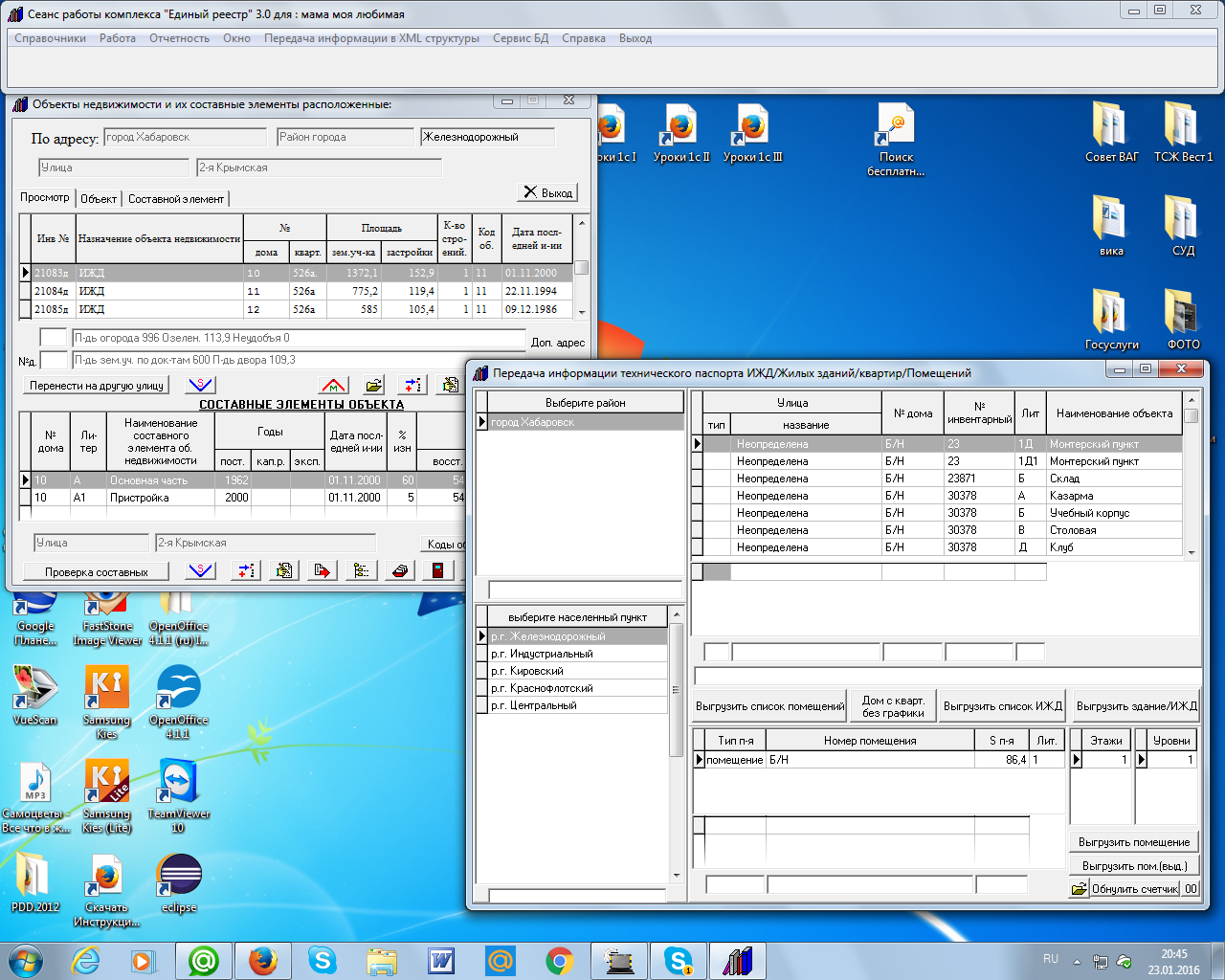Select the Казарма row in the objects table

click(1070, 496)
